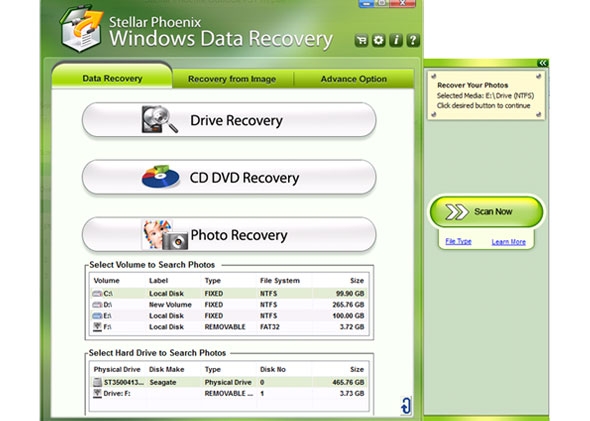Select the D:\ New Volume row

pos(228,304)
